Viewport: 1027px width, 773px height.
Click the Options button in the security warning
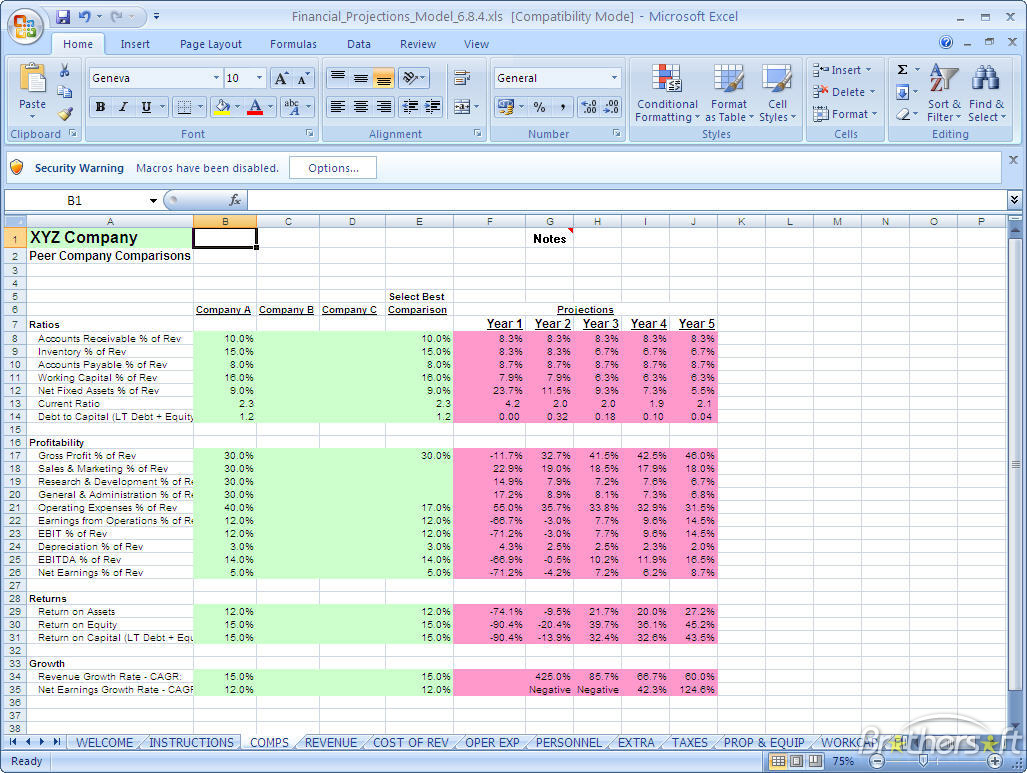[x=332, y=168]
